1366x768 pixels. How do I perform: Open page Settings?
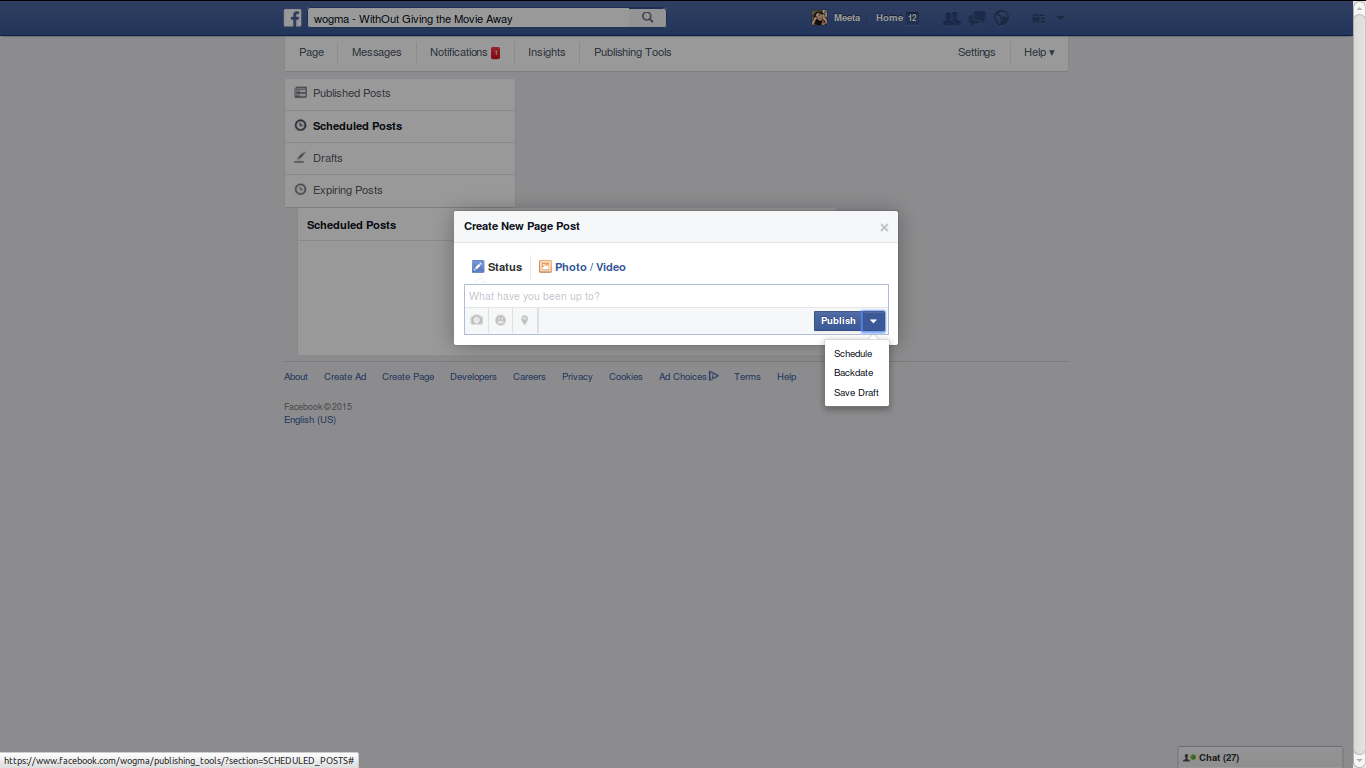(976, 52)
